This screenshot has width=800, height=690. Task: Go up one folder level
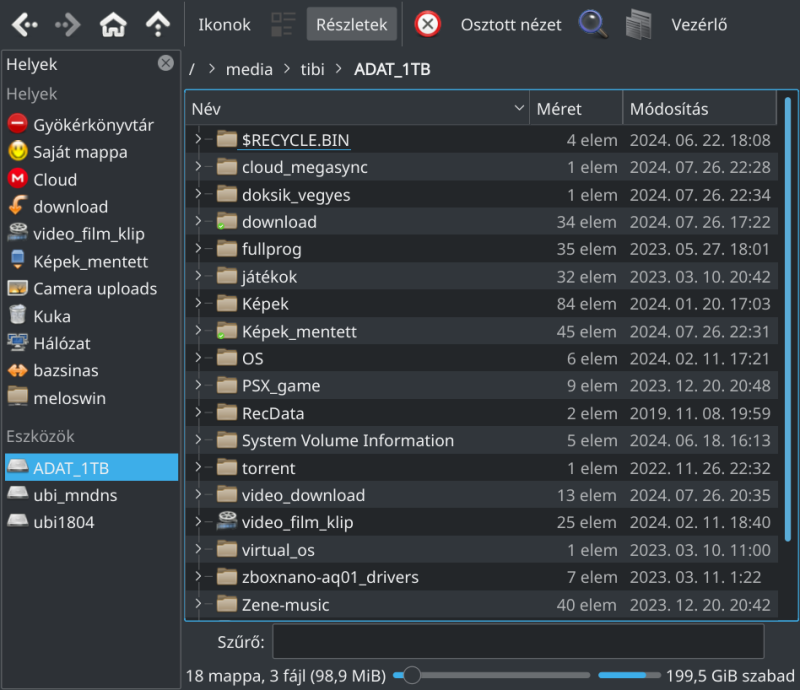pyautogui.click(x=158, y=24)
